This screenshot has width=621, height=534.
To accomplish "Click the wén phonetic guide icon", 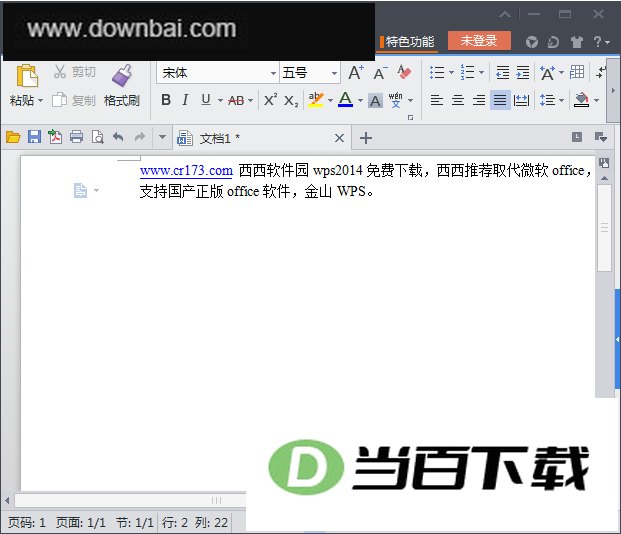I will (396, 100).
